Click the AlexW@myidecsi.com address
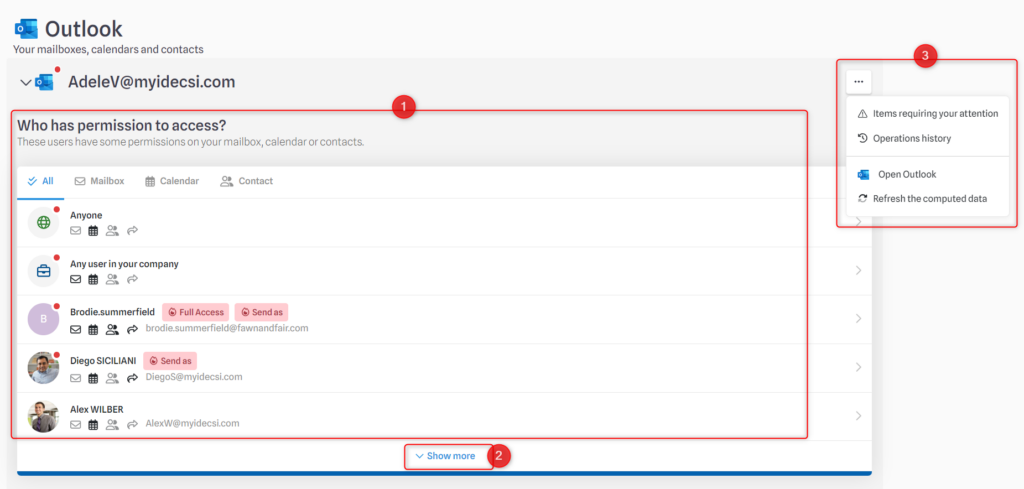 coord(192,424)
